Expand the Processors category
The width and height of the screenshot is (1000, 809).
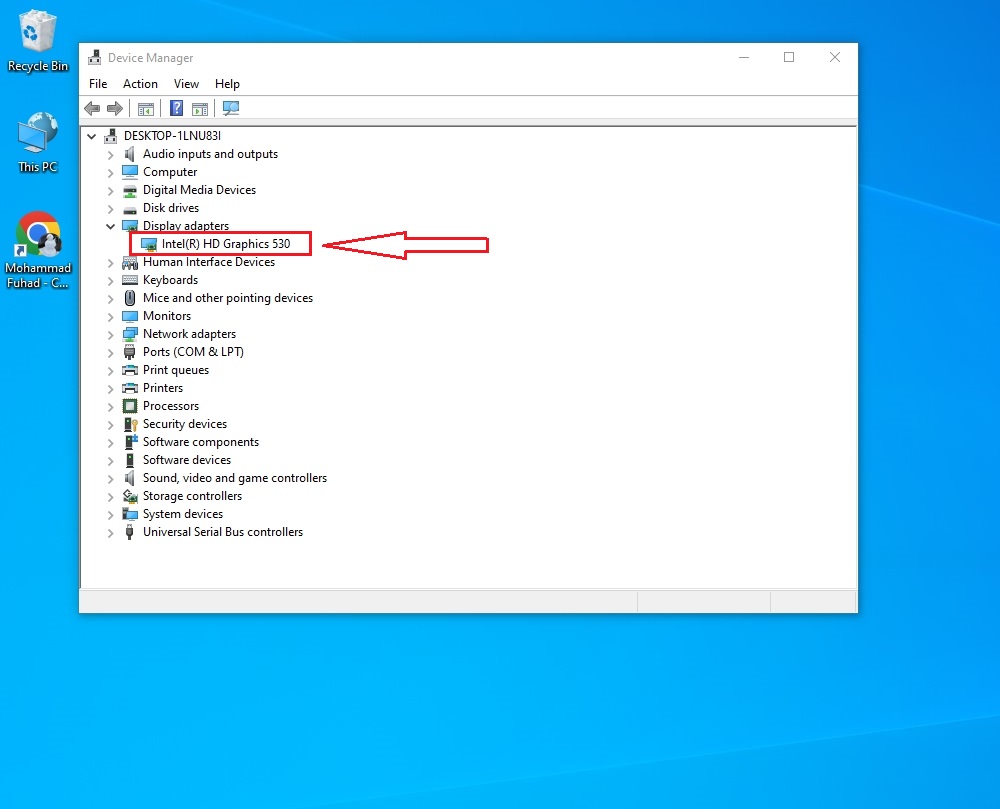point(111,406)
